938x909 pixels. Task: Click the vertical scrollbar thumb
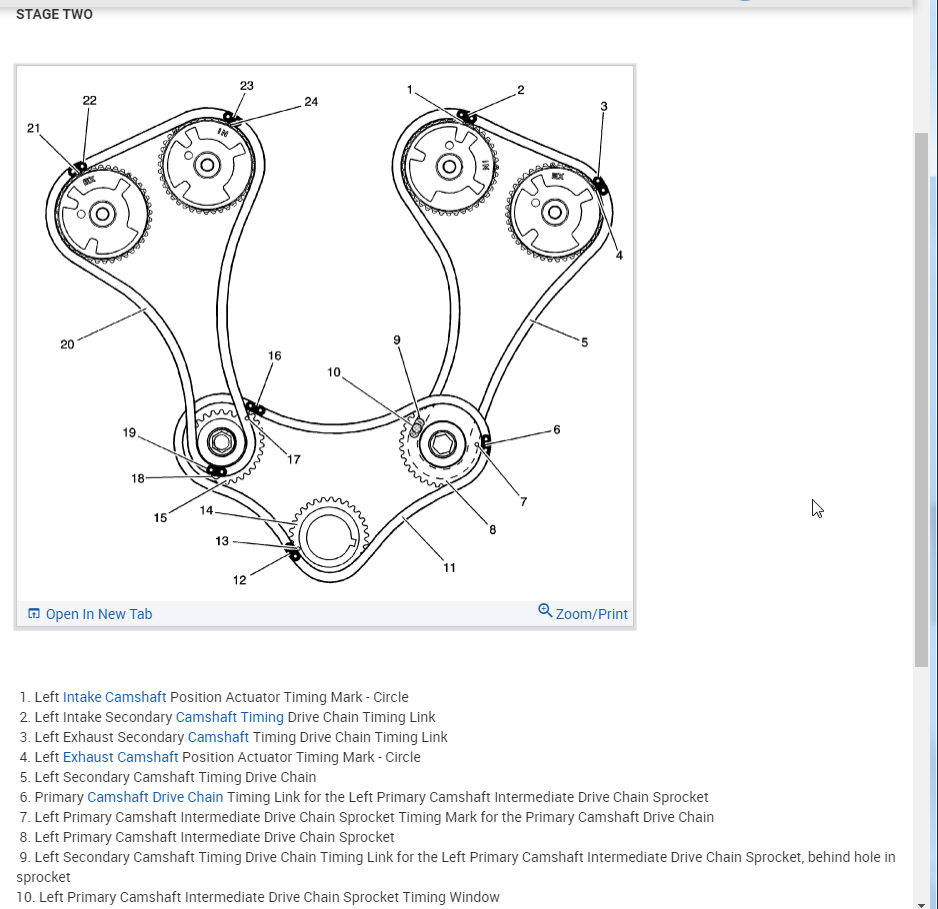921,400
